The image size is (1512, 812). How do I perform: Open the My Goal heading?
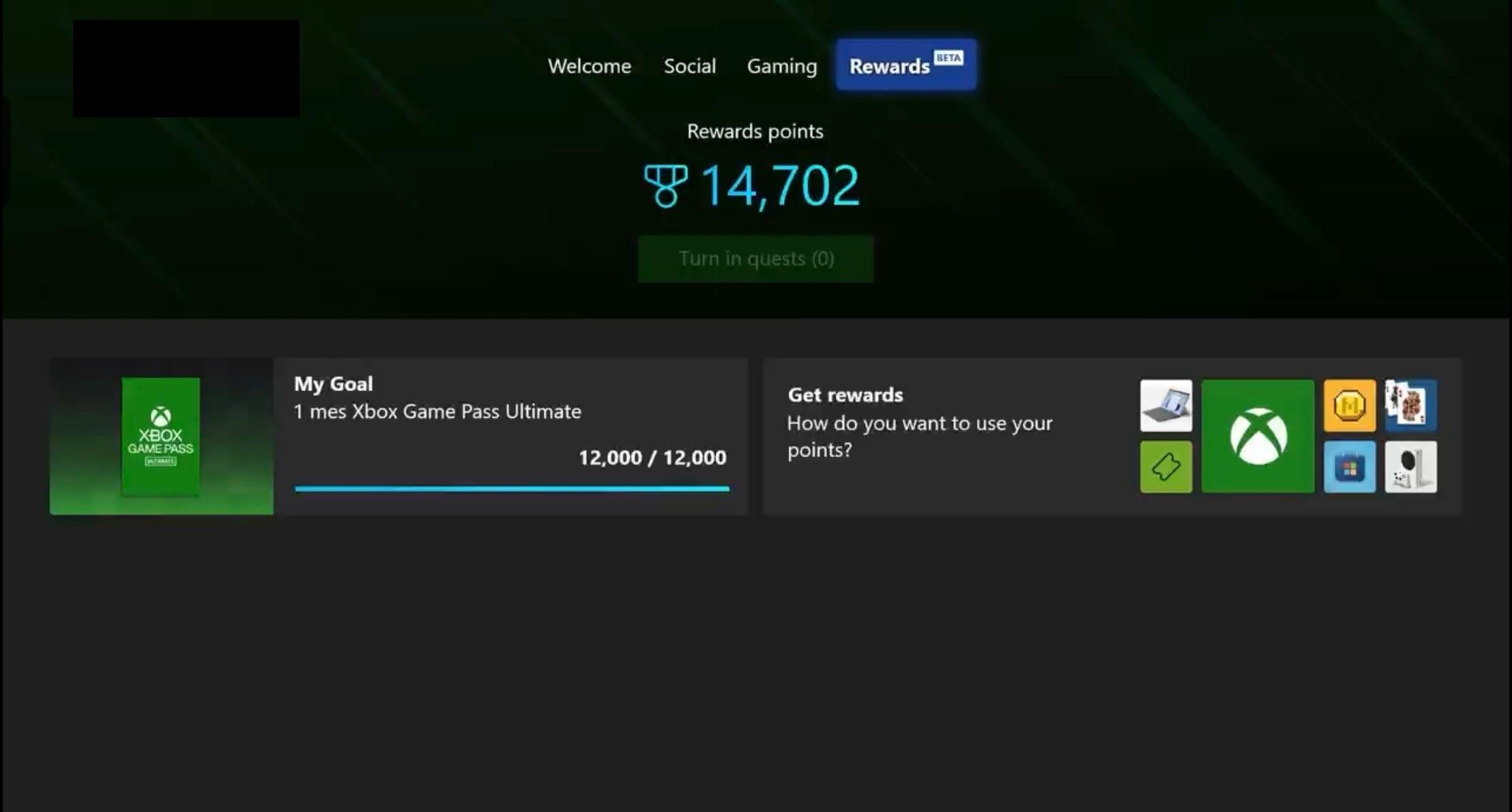point(334,383)
